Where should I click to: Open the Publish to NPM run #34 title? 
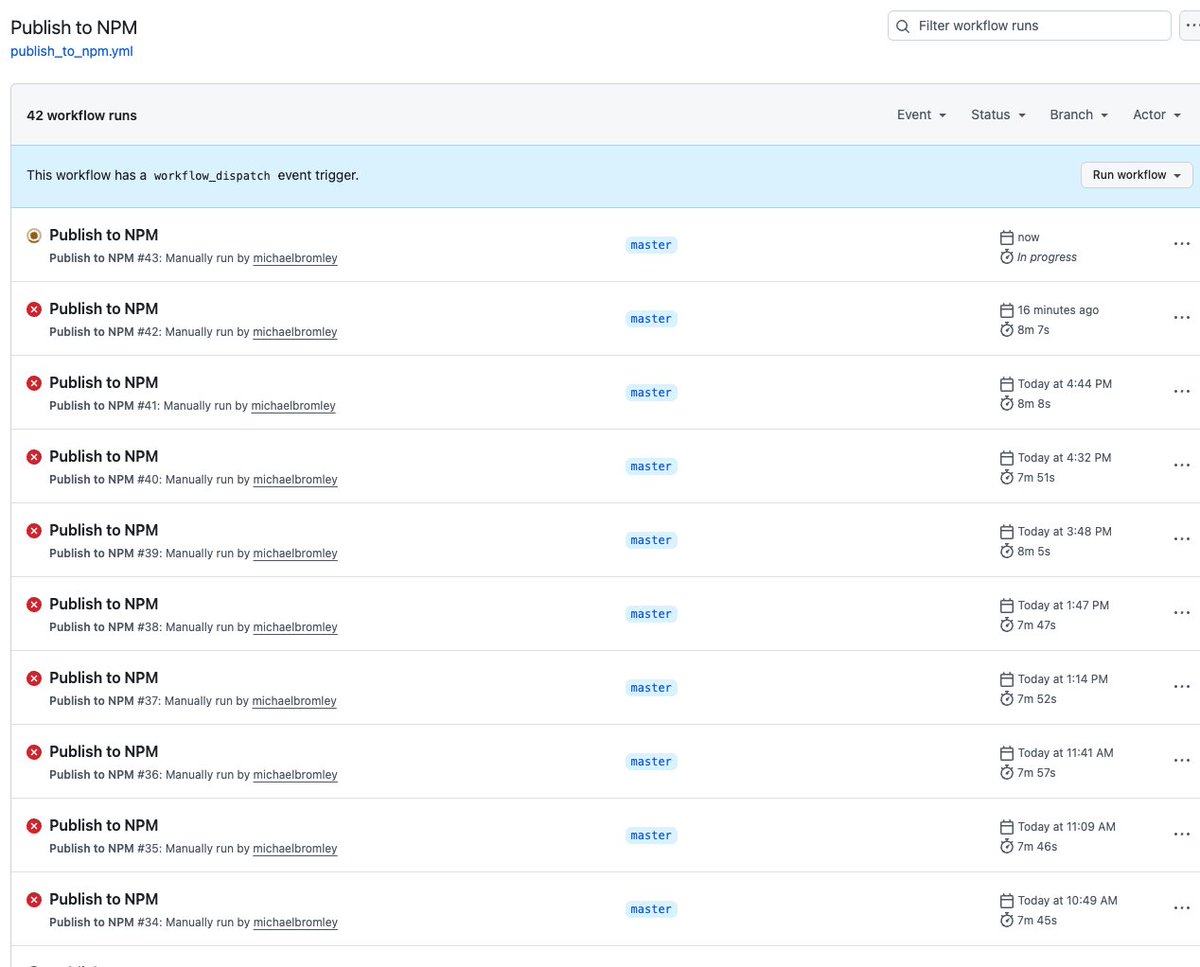pos(104,899)
